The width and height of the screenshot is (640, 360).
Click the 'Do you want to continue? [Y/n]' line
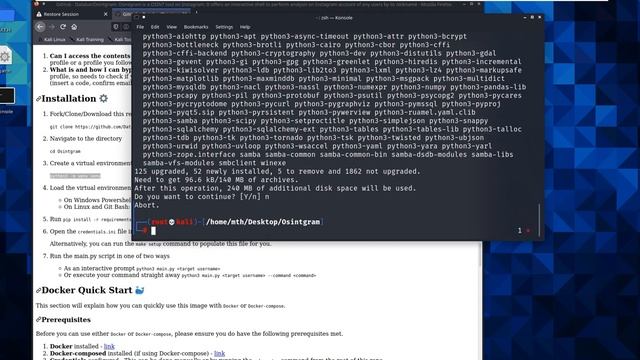(202, 197)
